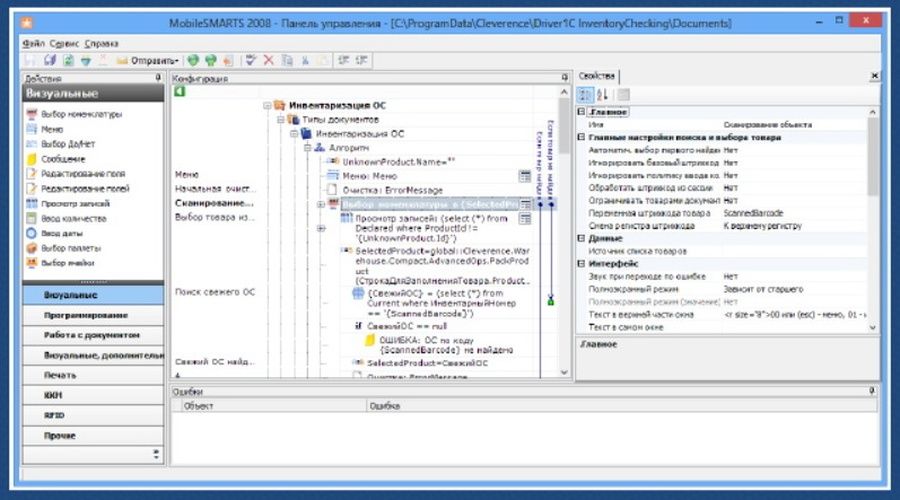Image resolution: width=900 pixels, height=500 pixels.
Task: Collapse the Главное property category
Action: tap(581, 112)
